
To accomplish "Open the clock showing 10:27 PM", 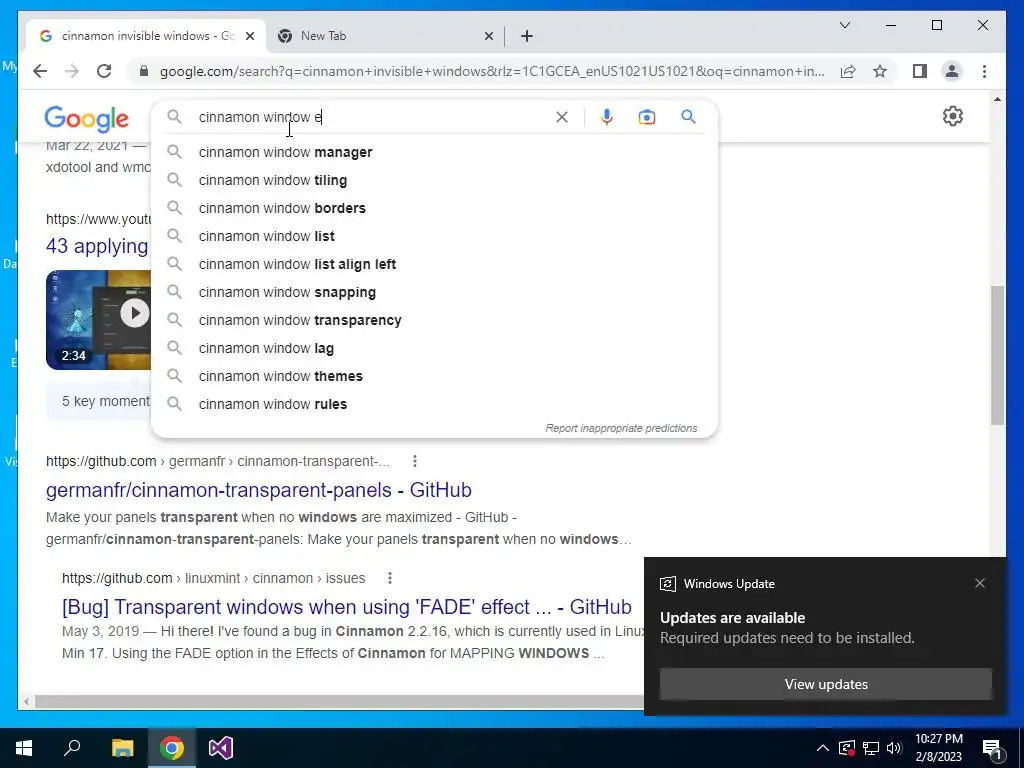I will coord(938,748).
